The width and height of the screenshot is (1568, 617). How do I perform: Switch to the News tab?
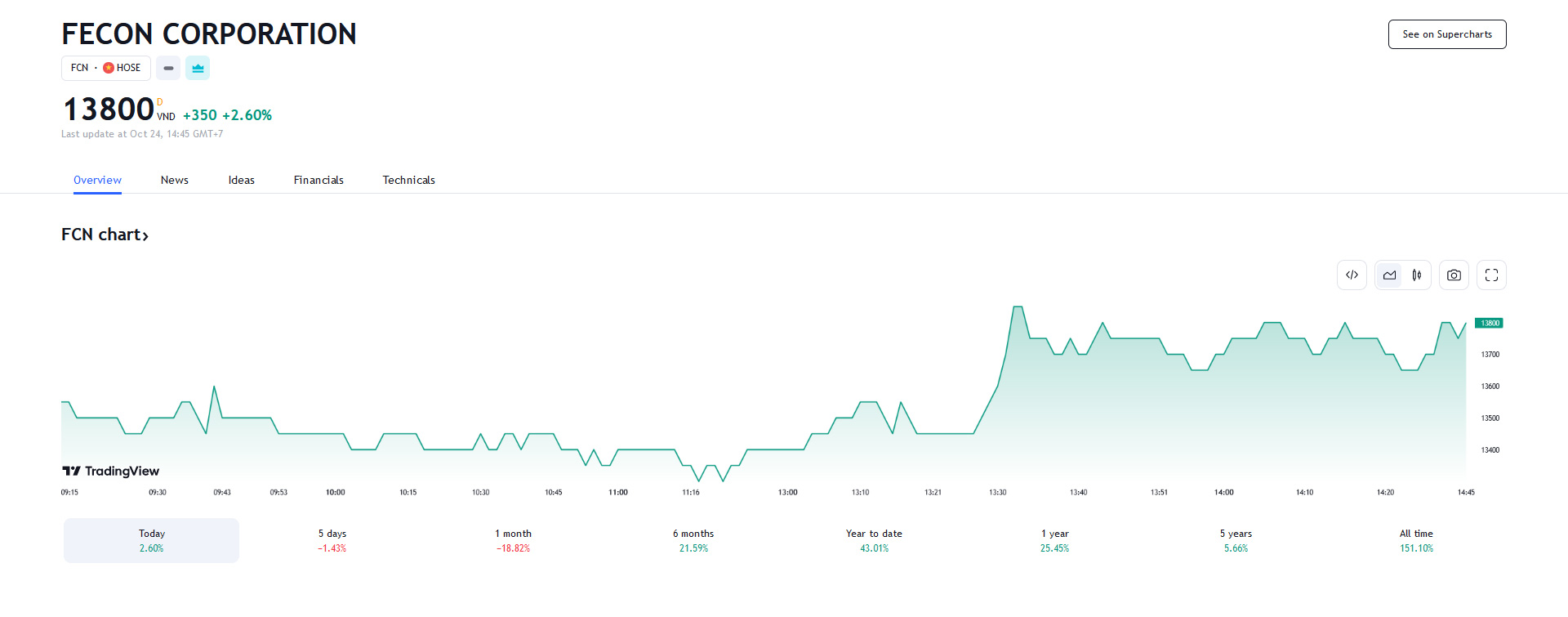174,180
